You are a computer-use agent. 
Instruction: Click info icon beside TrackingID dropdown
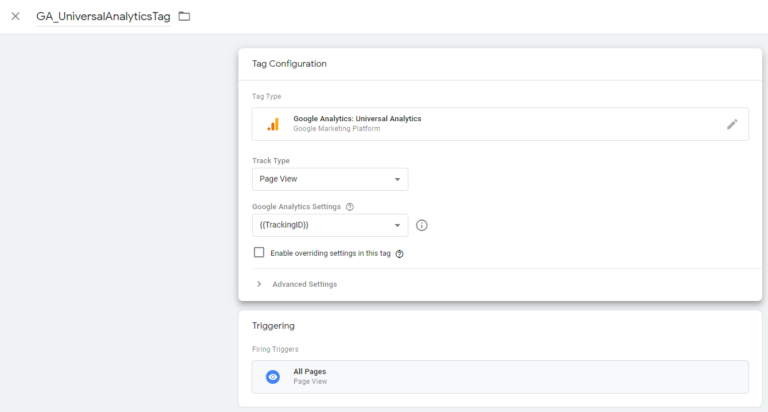click(421, 225)
